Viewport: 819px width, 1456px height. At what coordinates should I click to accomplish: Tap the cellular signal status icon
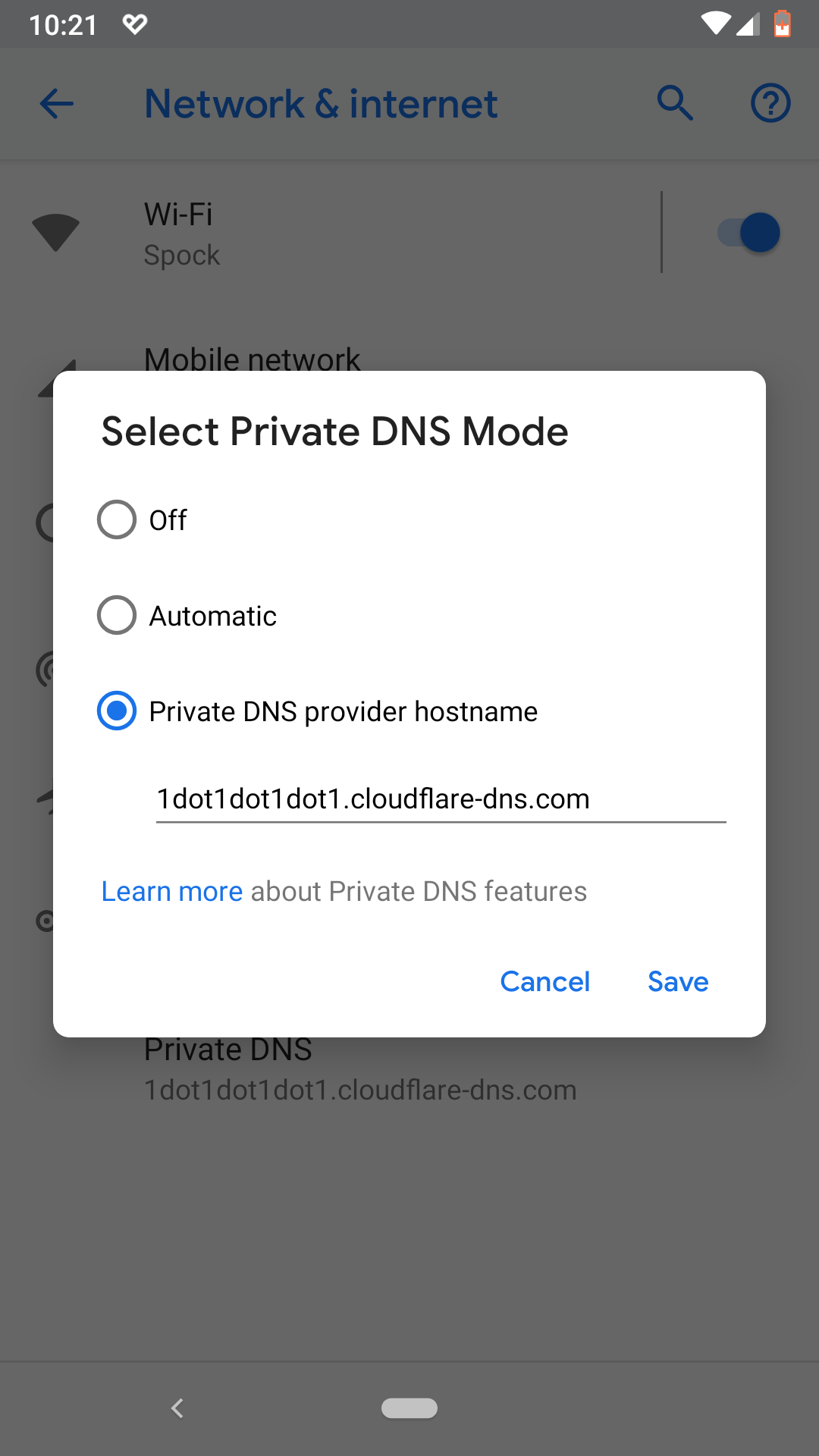[x=748, y=24]
